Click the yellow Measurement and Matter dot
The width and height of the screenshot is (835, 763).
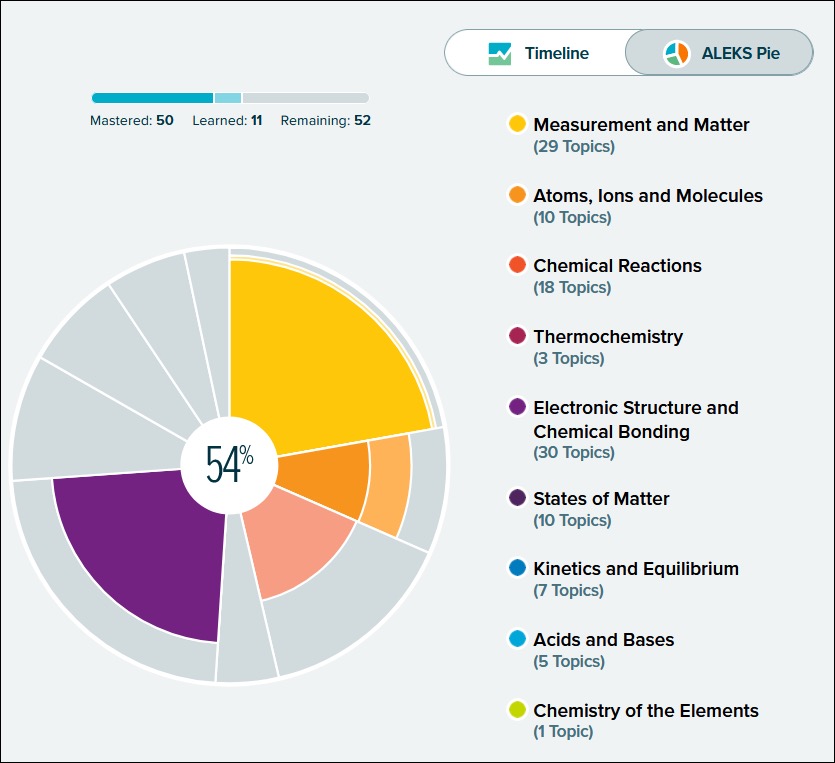coord(517,125)
